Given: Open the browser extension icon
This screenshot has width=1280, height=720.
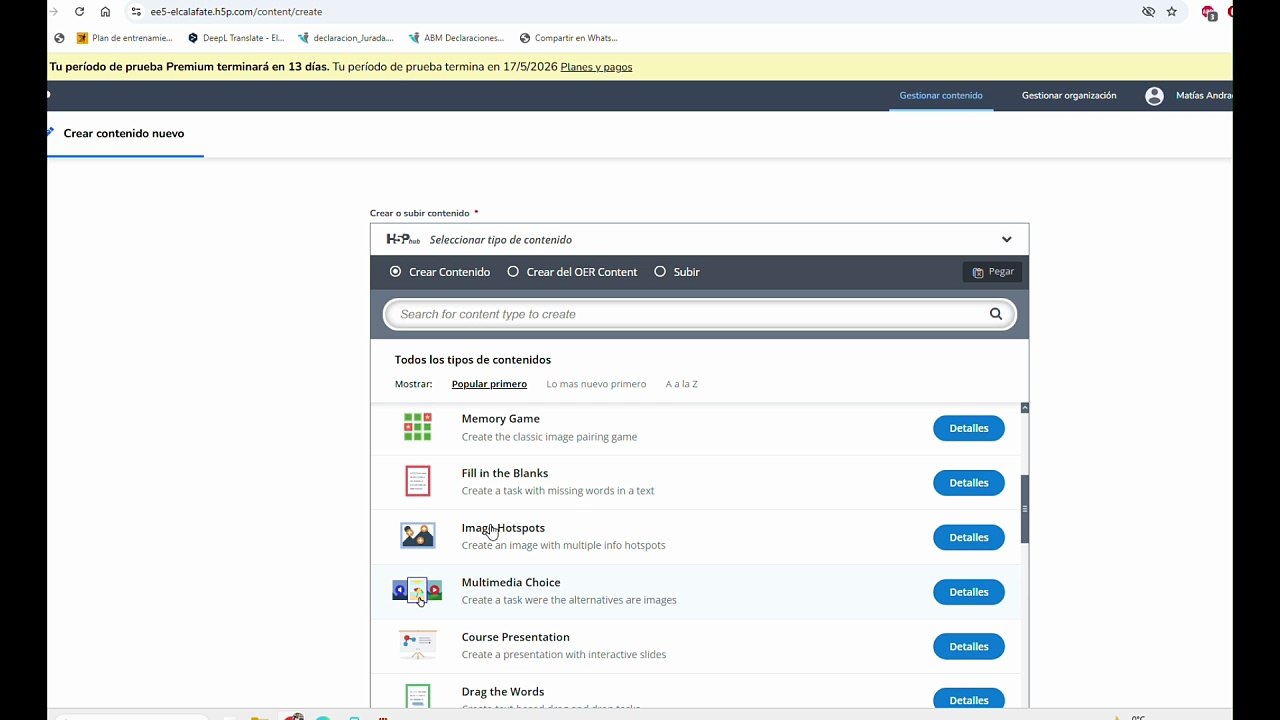Looking at the screenshot, I should (x=1208, y=12).
